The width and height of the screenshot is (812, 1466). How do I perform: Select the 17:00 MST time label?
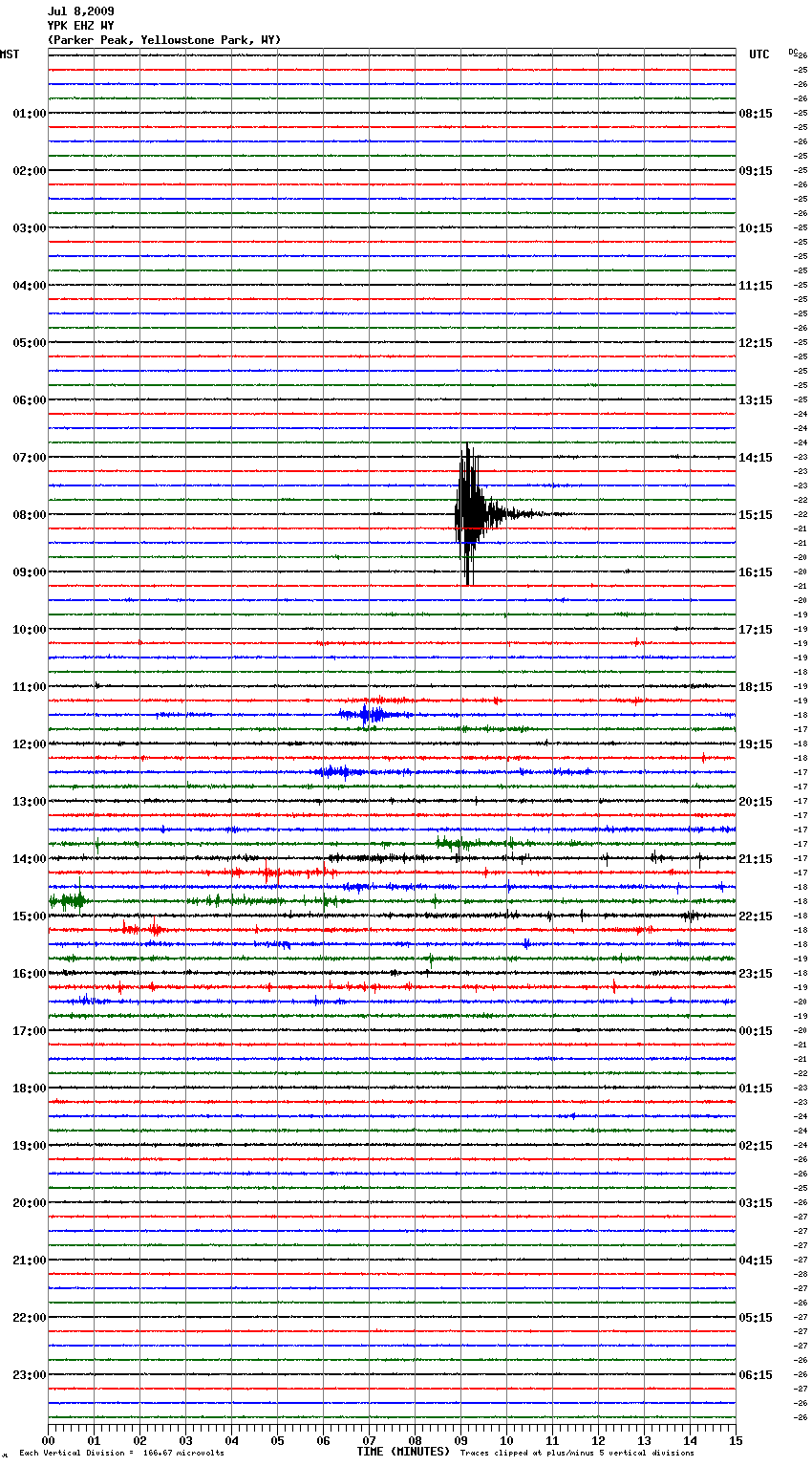[x=30, y=1031]
